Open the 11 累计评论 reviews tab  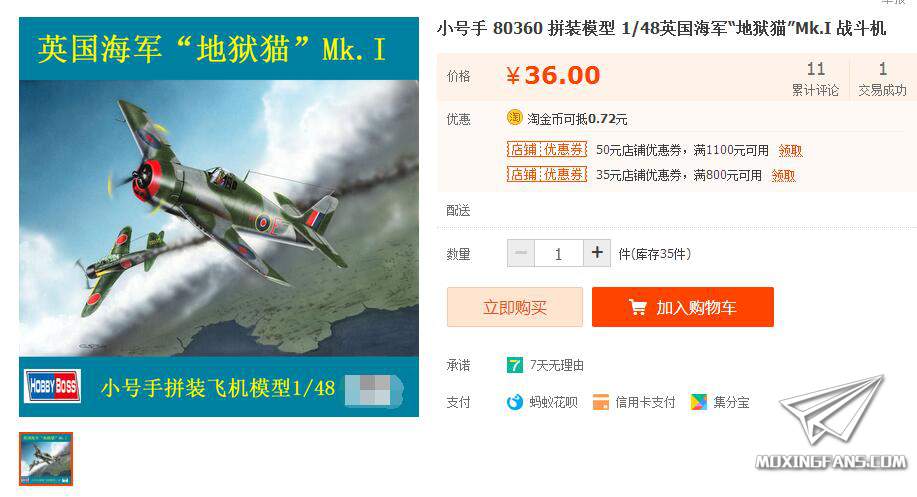coord(815,79)
